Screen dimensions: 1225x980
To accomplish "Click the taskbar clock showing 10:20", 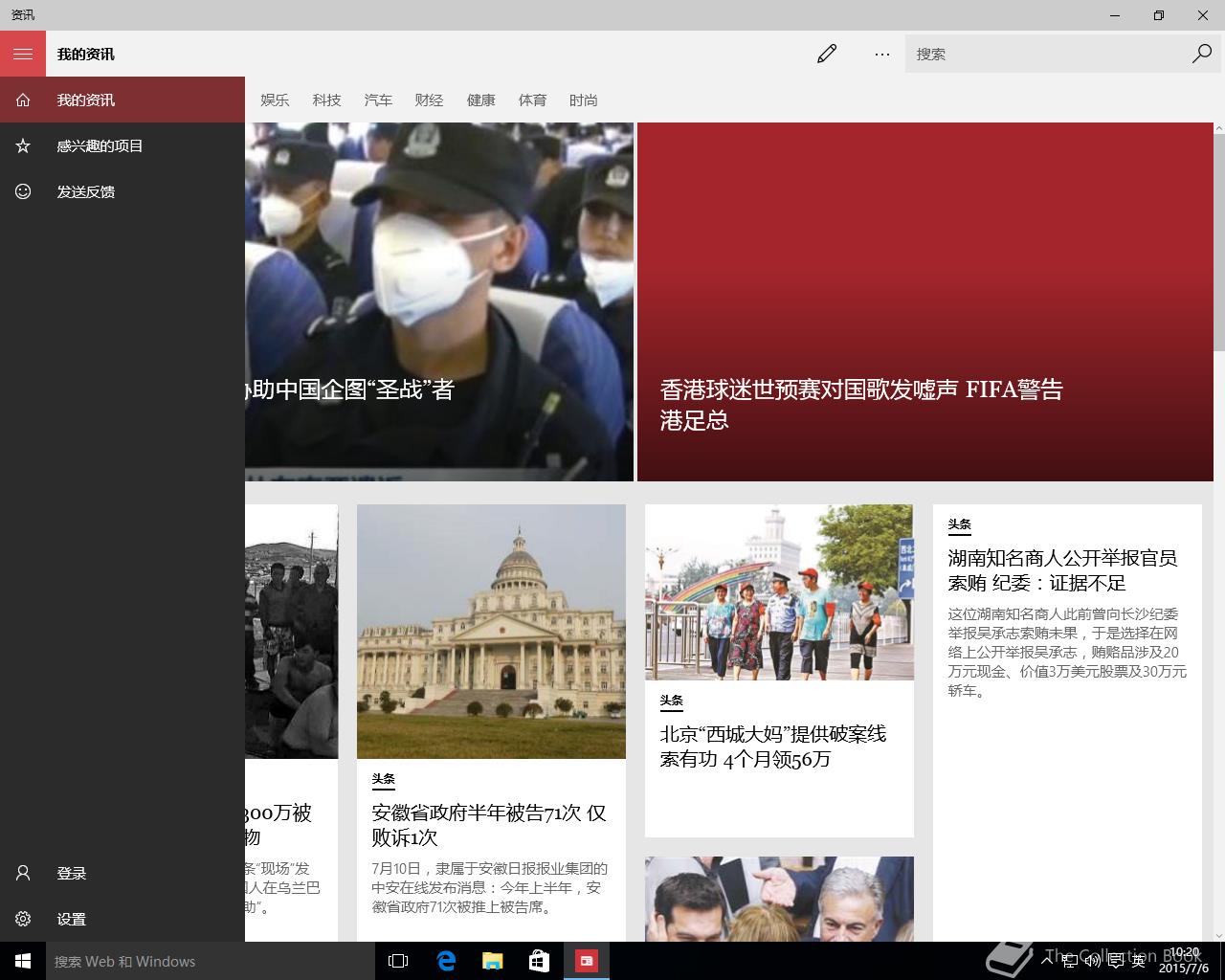I will (x=1184, y=961).
